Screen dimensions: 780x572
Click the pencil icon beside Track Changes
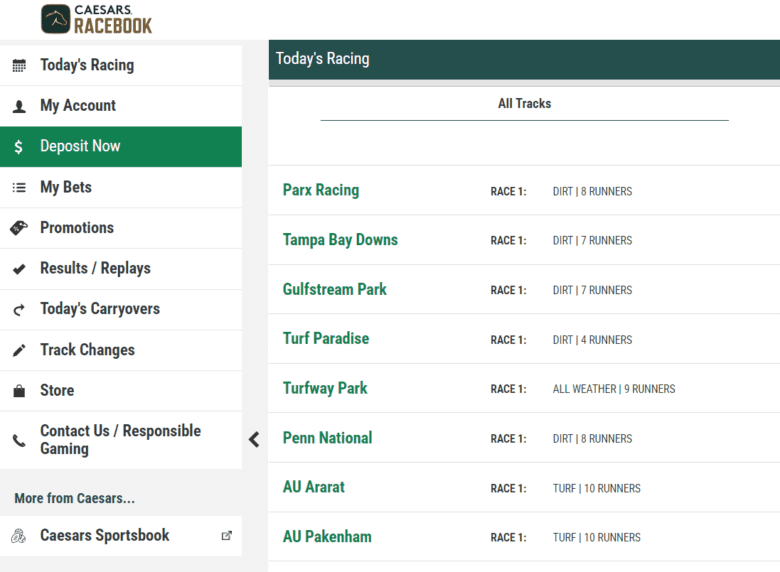[19, 350]
